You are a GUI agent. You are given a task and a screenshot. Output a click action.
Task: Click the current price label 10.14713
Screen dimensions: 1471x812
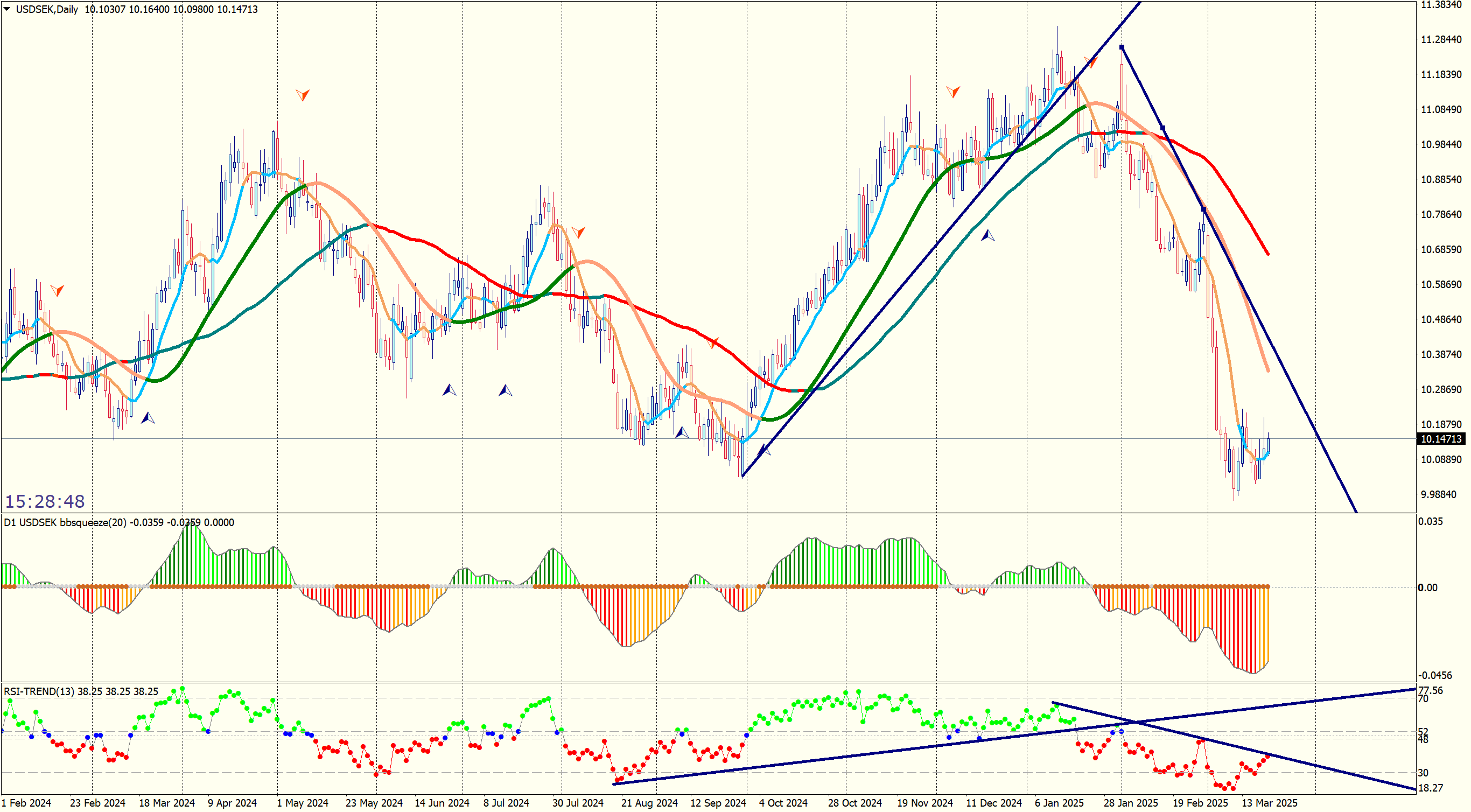pyautogui.click(x=1441, y=438)
